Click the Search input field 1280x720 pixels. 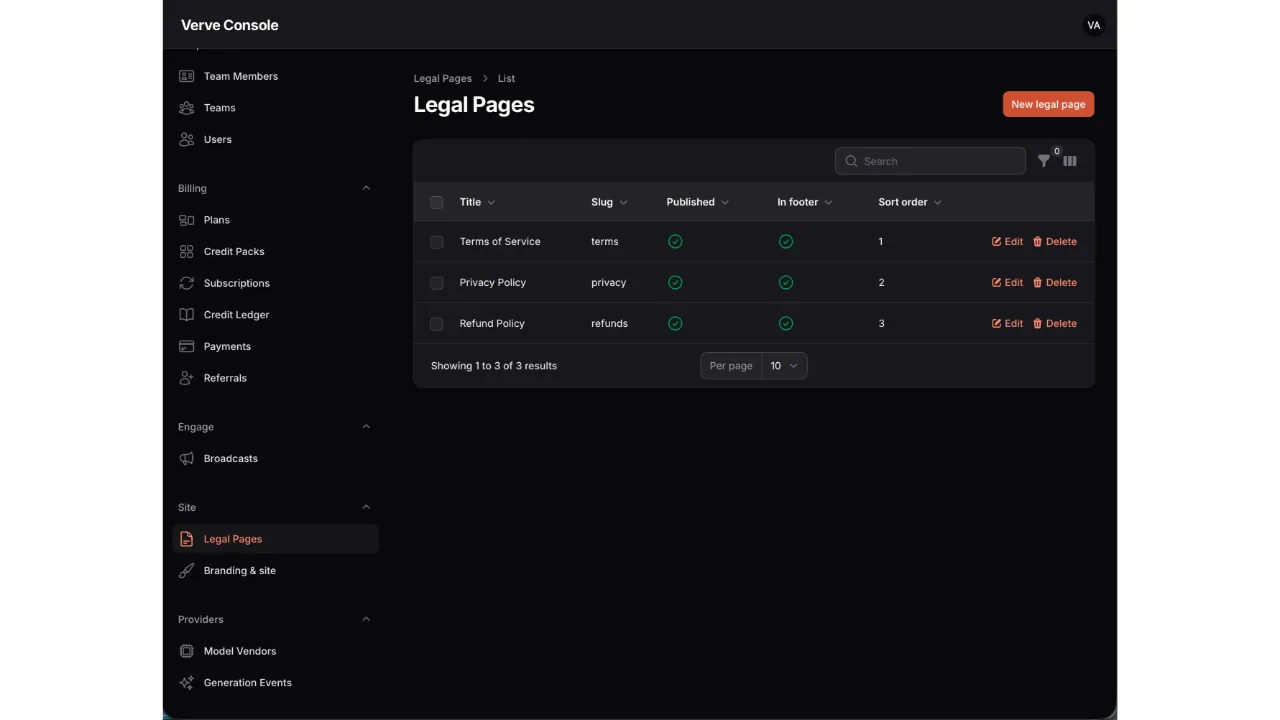[930, 161]
